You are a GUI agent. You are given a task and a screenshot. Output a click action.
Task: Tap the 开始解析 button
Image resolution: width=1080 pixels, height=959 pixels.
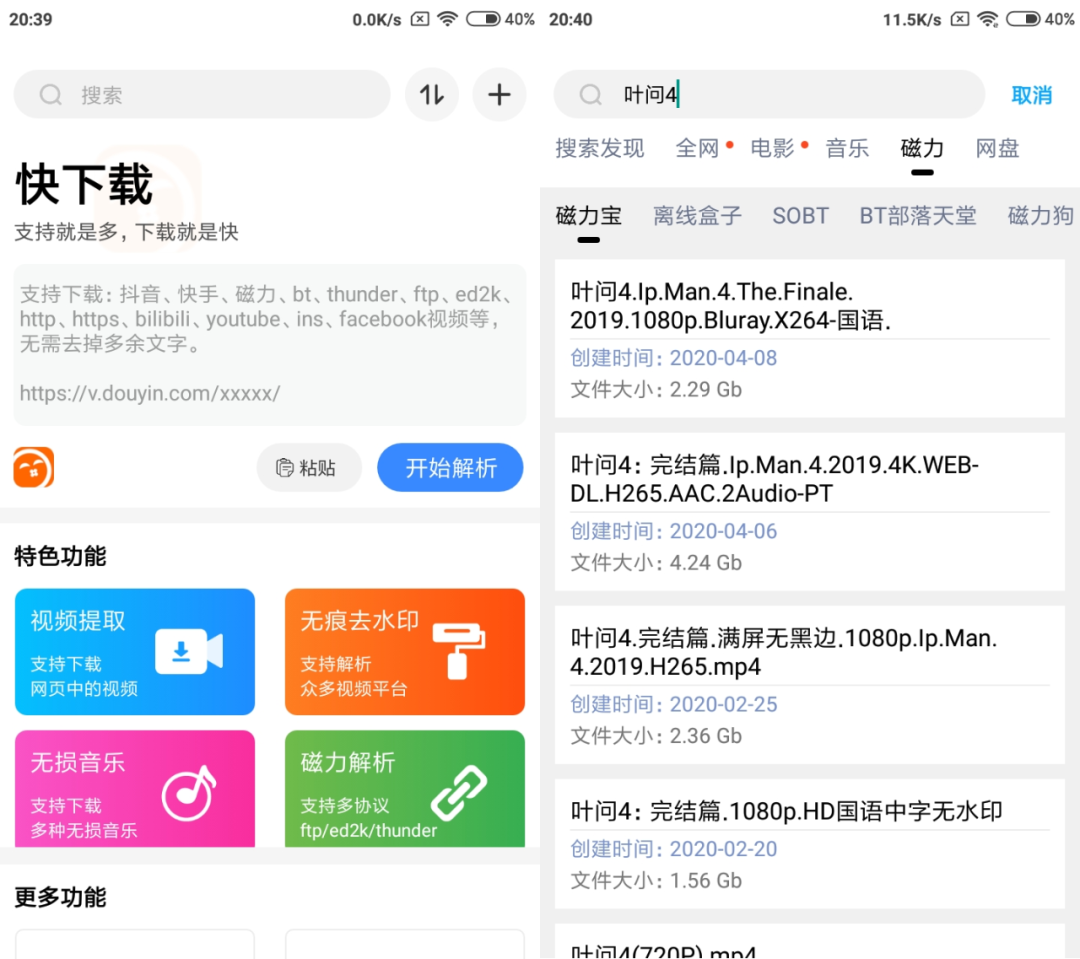(450, 468)
